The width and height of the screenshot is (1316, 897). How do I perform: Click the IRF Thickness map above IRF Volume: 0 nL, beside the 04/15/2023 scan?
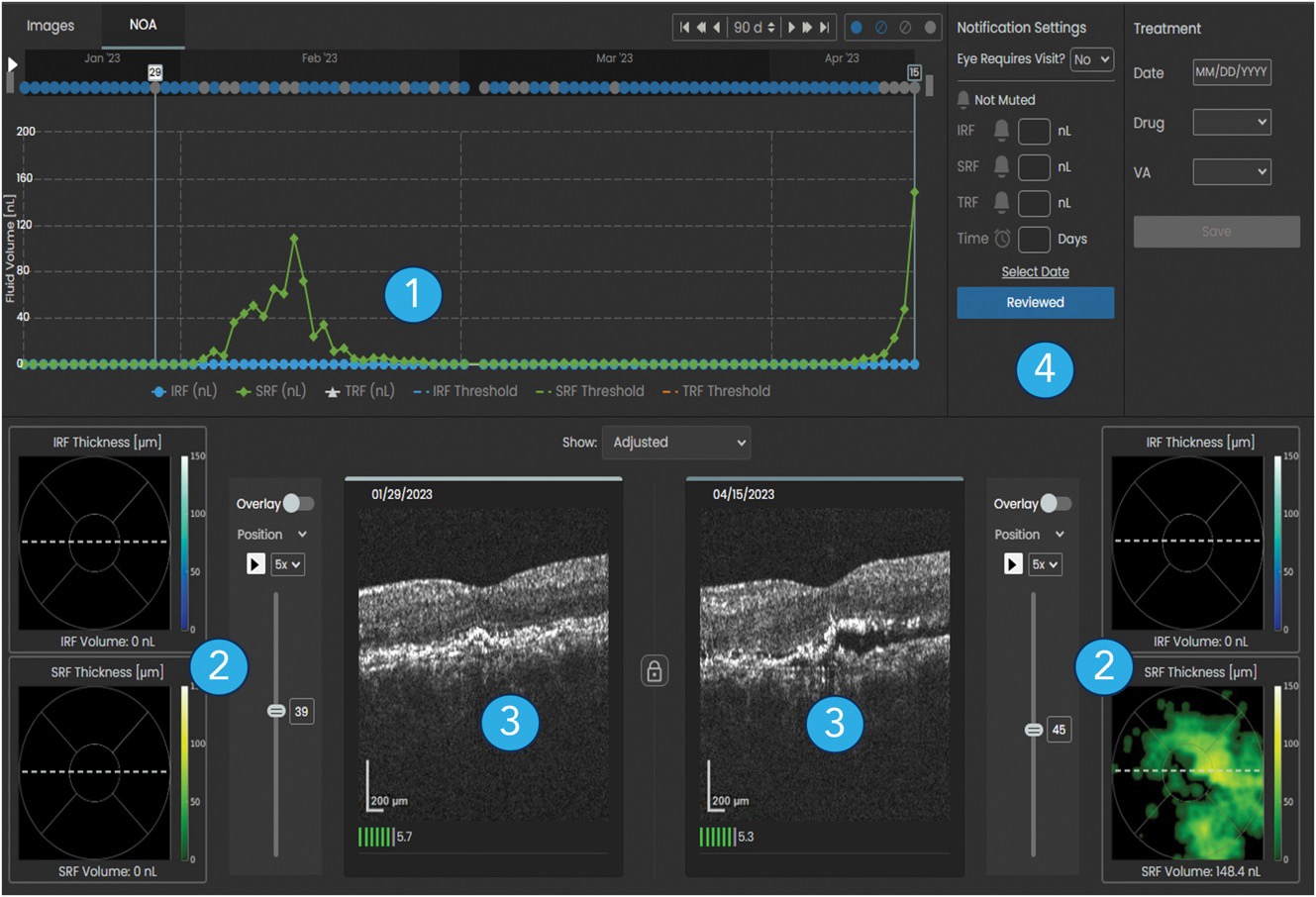(x=1188, y=542)
